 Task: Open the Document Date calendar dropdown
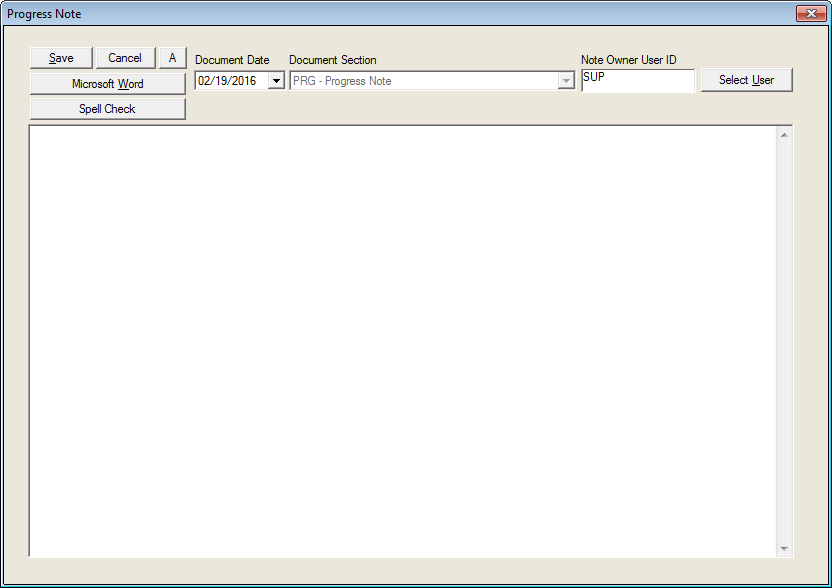click(276, 80)
